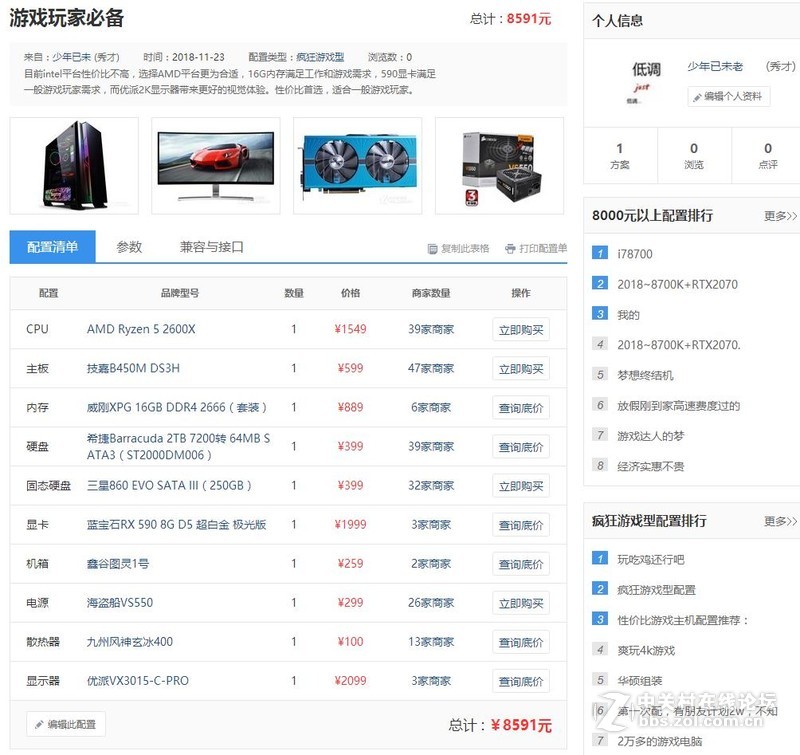
Task: Click pencil icon on 编辑此配置 button
Action: pyautogui.click(x=39, y=724)
